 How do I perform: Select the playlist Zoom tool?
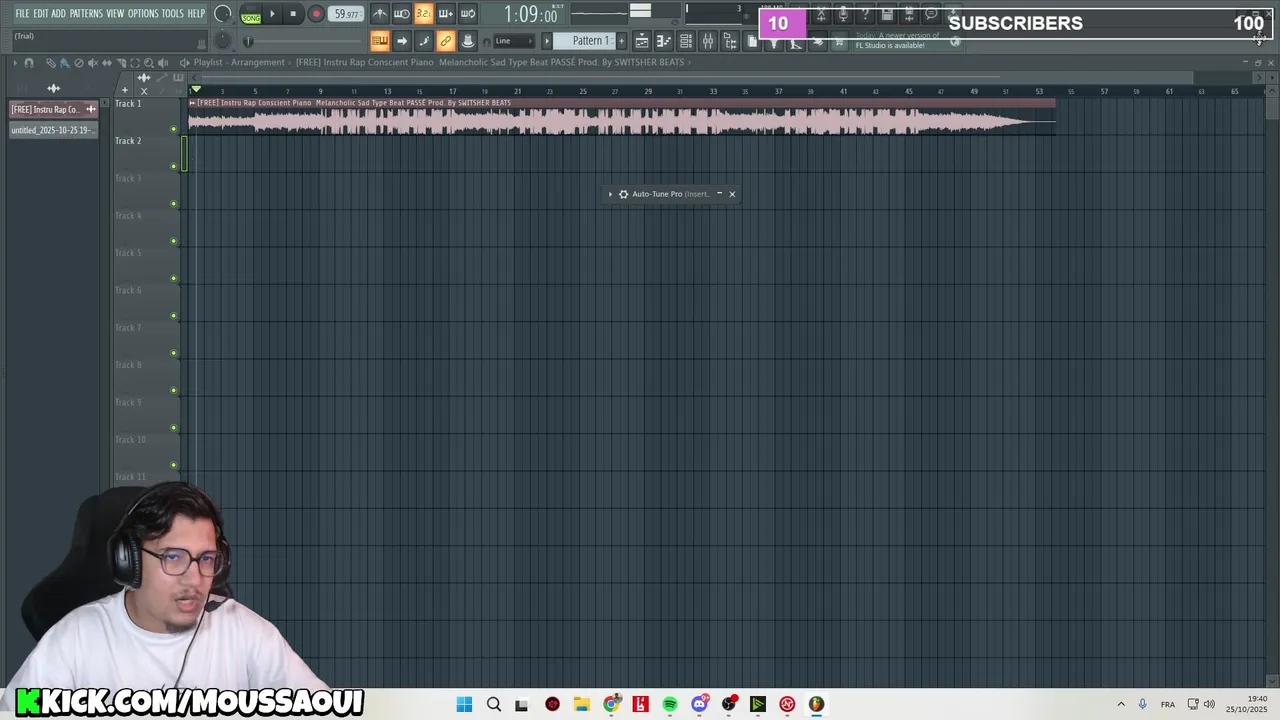click(148, 62)
